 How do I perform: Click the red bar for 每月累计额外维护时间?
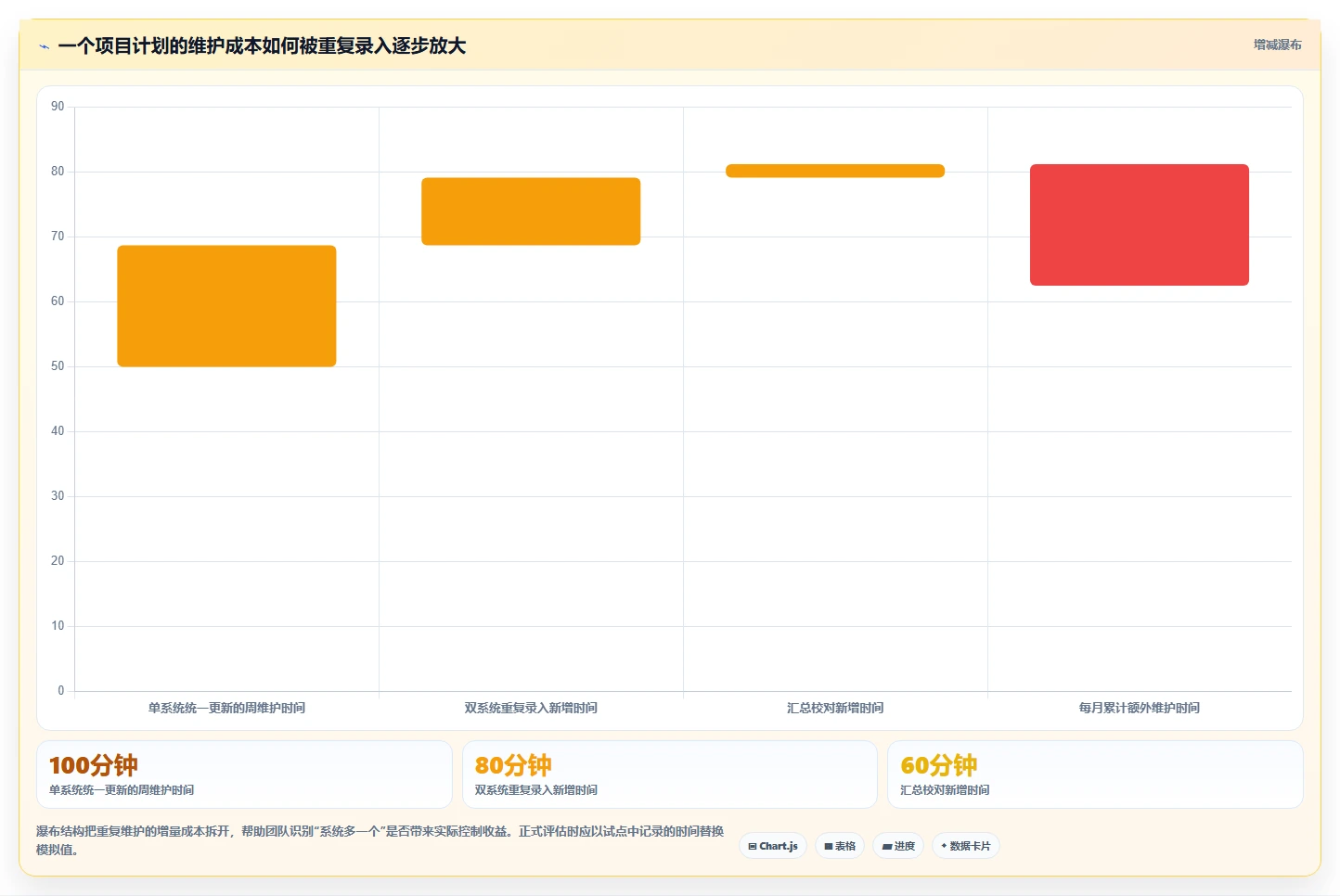pos(1140,224)
